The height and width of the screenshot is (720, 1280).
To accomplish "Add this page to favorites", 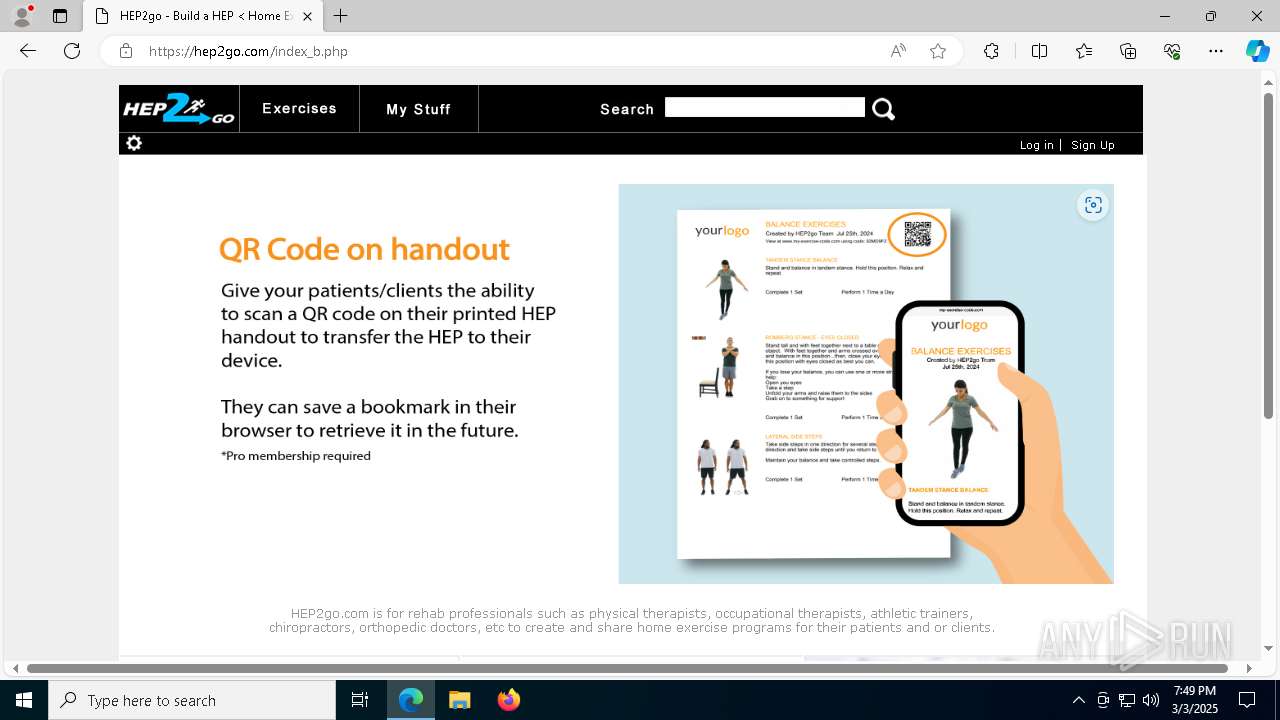I will coord(938,51).
